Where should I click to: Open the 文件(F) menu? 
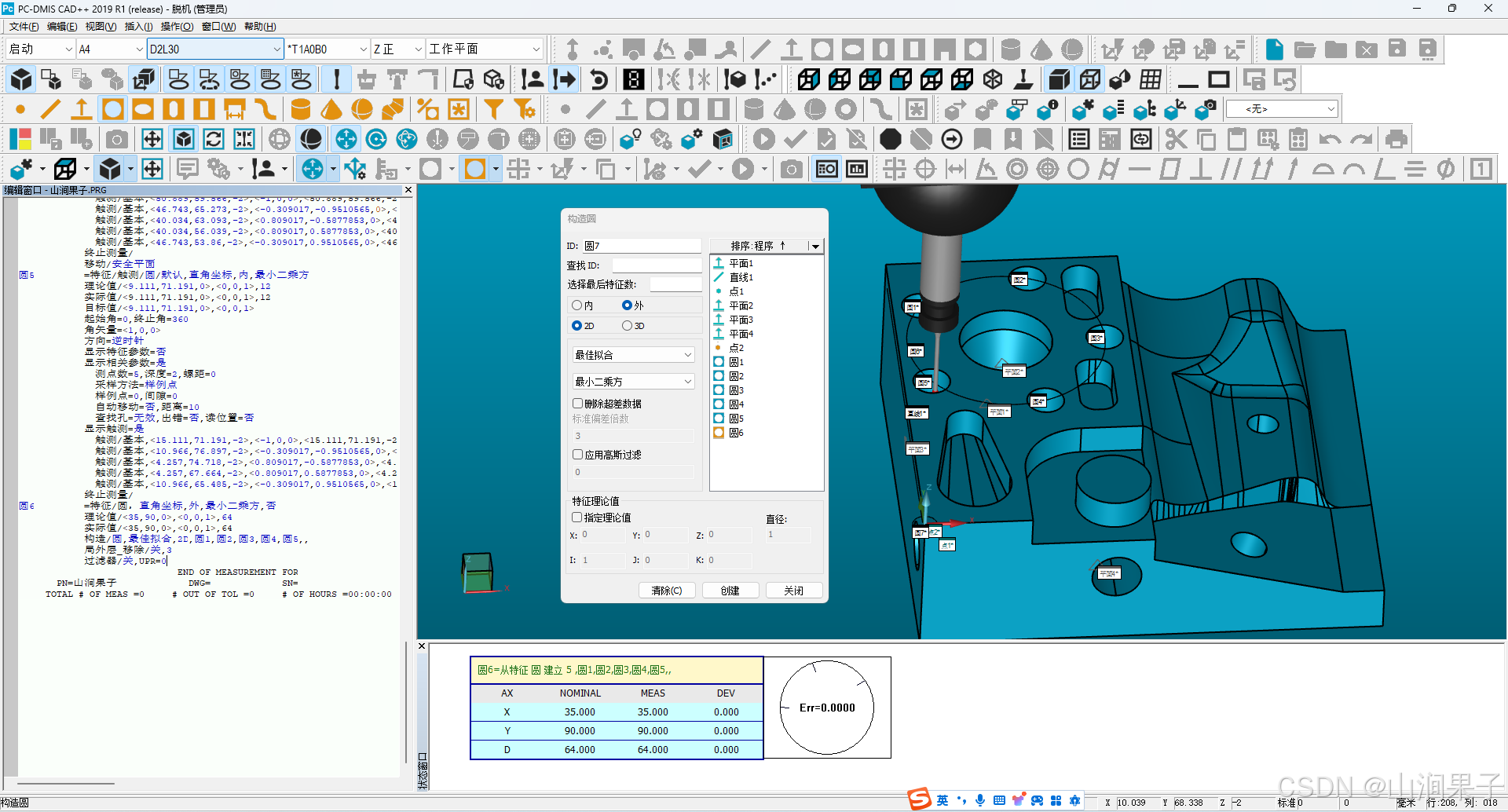(x=24, y=27)
